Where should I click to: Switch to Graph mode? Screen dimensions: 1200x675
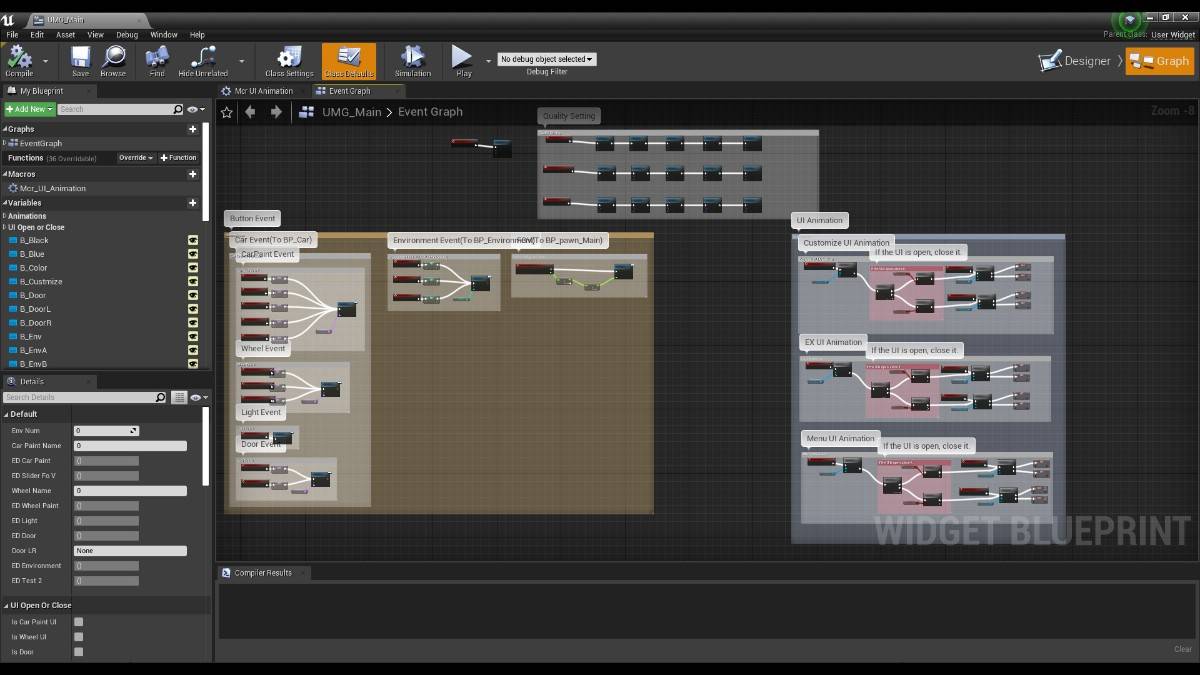click(1160, 61)
